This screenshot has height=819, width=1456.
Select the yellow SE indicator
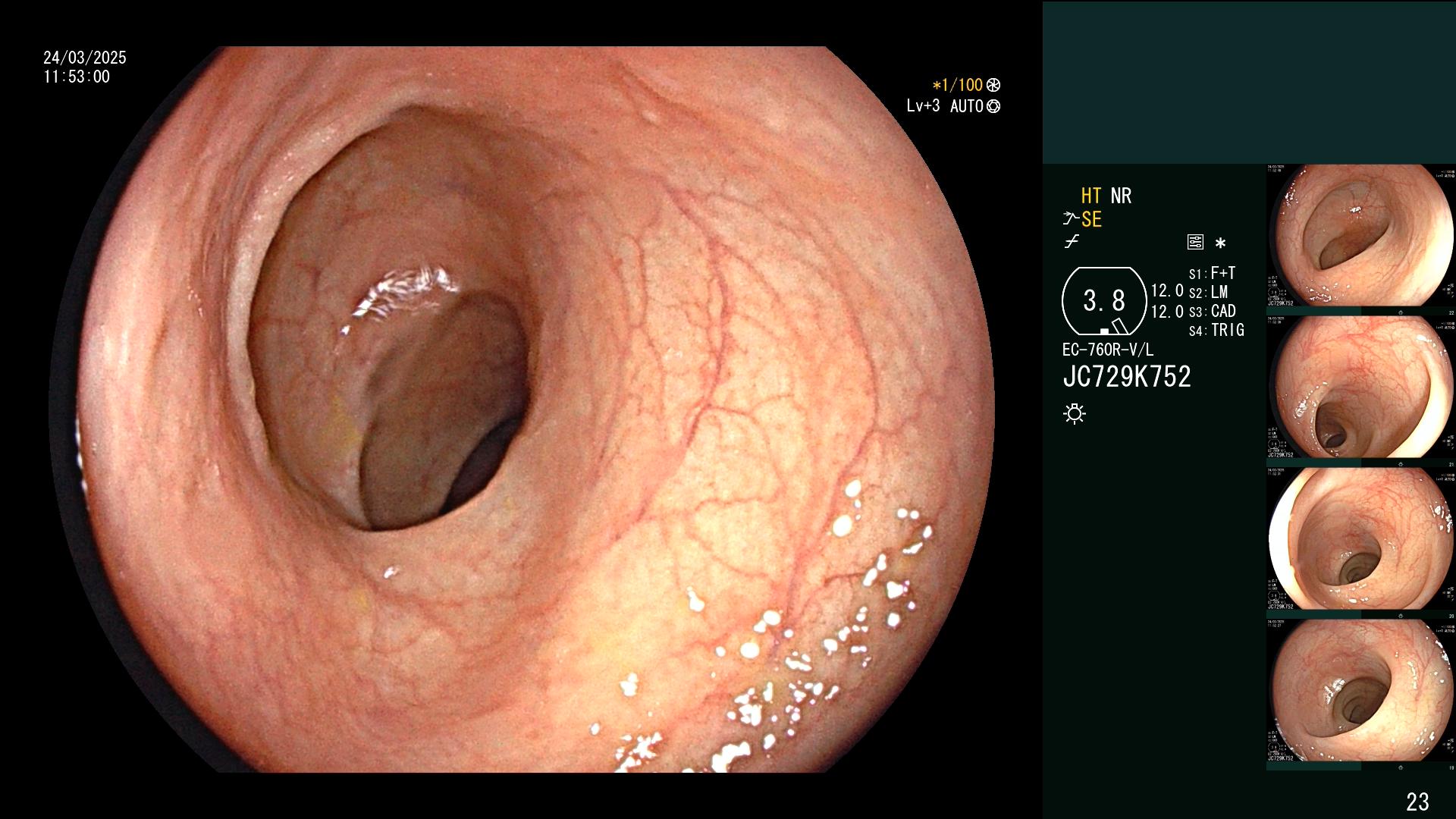click(1091, 219)
